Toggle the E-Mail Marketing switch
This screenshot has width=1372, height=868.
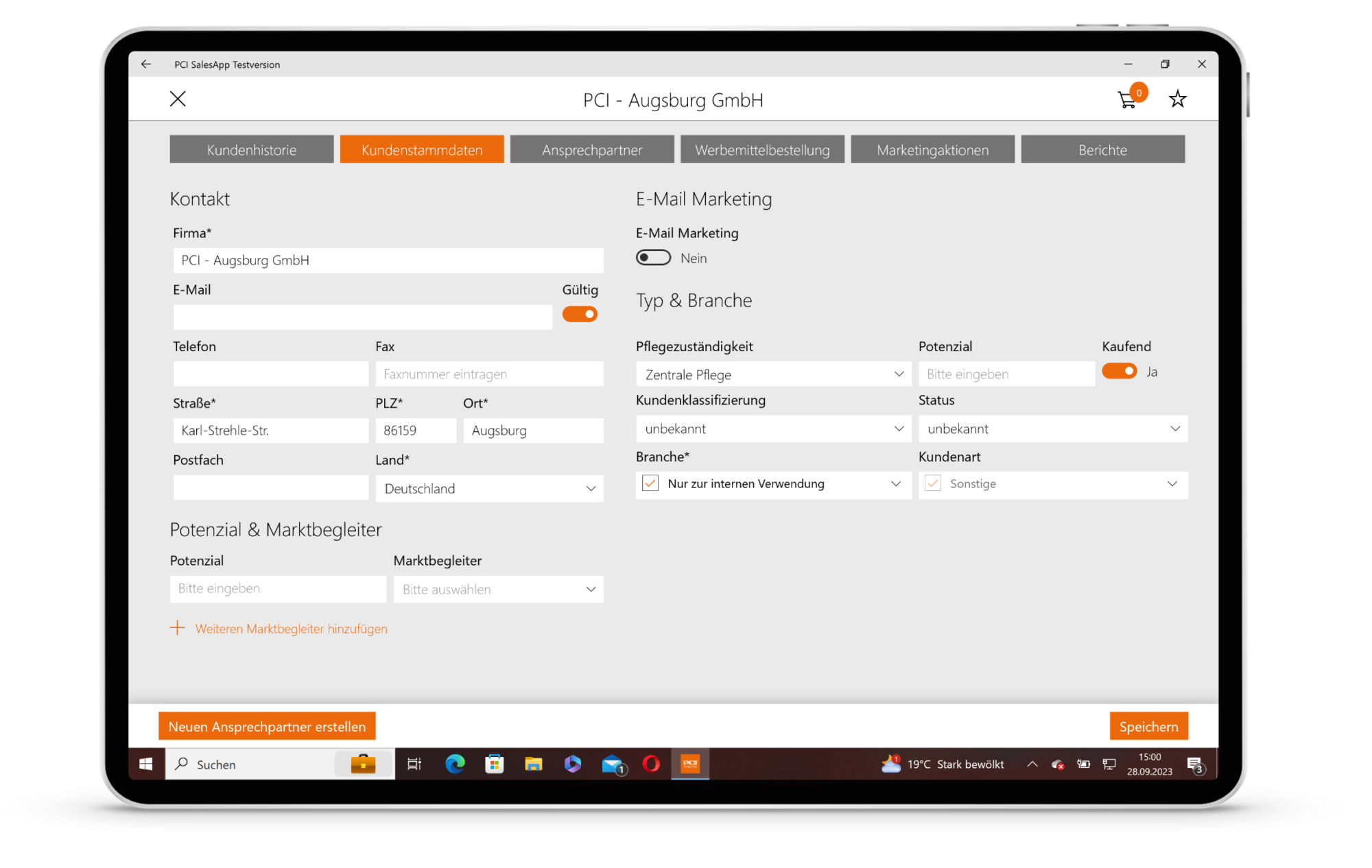tap(653, 258)
